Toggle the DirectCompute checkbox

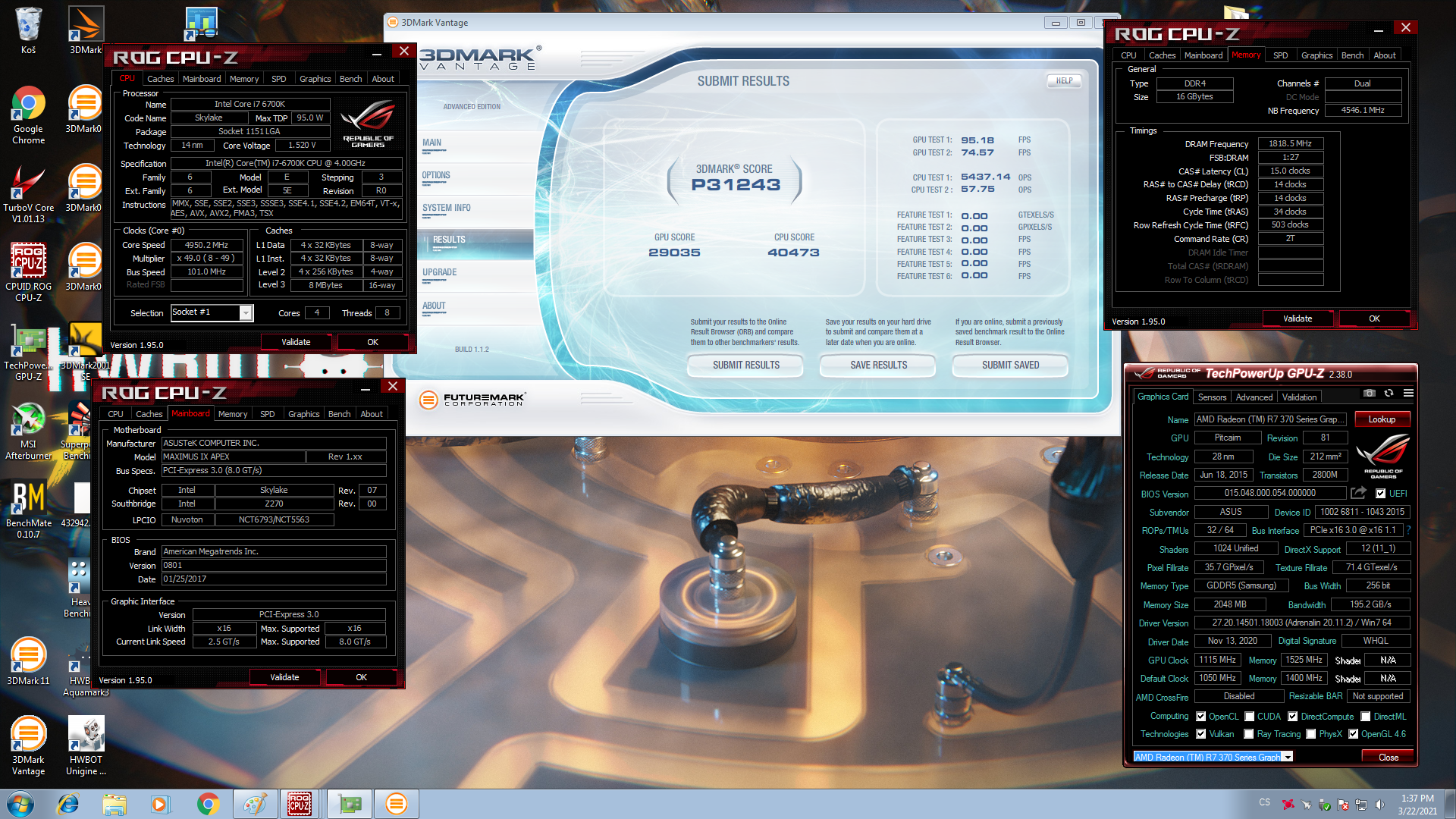[1292, 717]
